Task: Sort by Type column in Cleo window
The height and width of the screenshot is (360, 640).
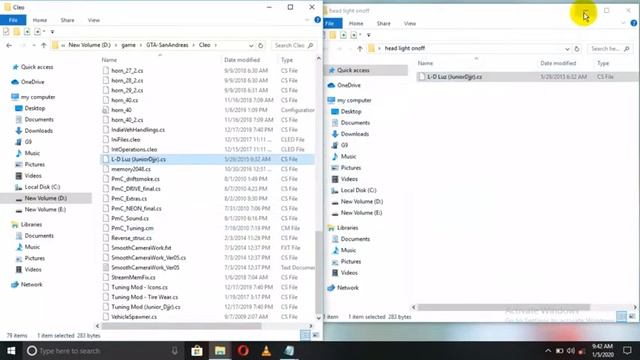Action: 287,60
